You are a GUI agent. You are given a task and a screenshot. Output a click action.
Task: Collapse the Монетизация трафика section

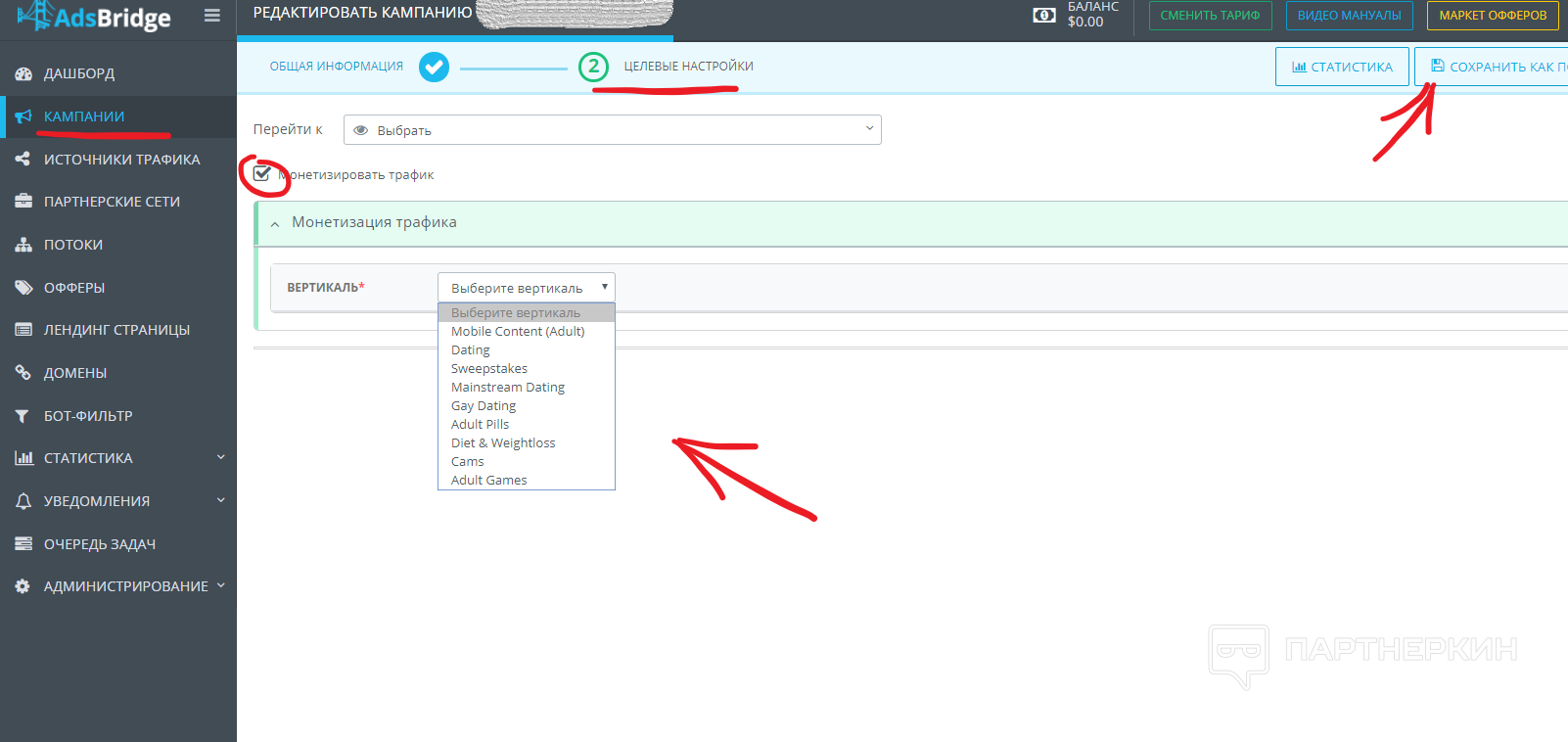pos(275,224)
